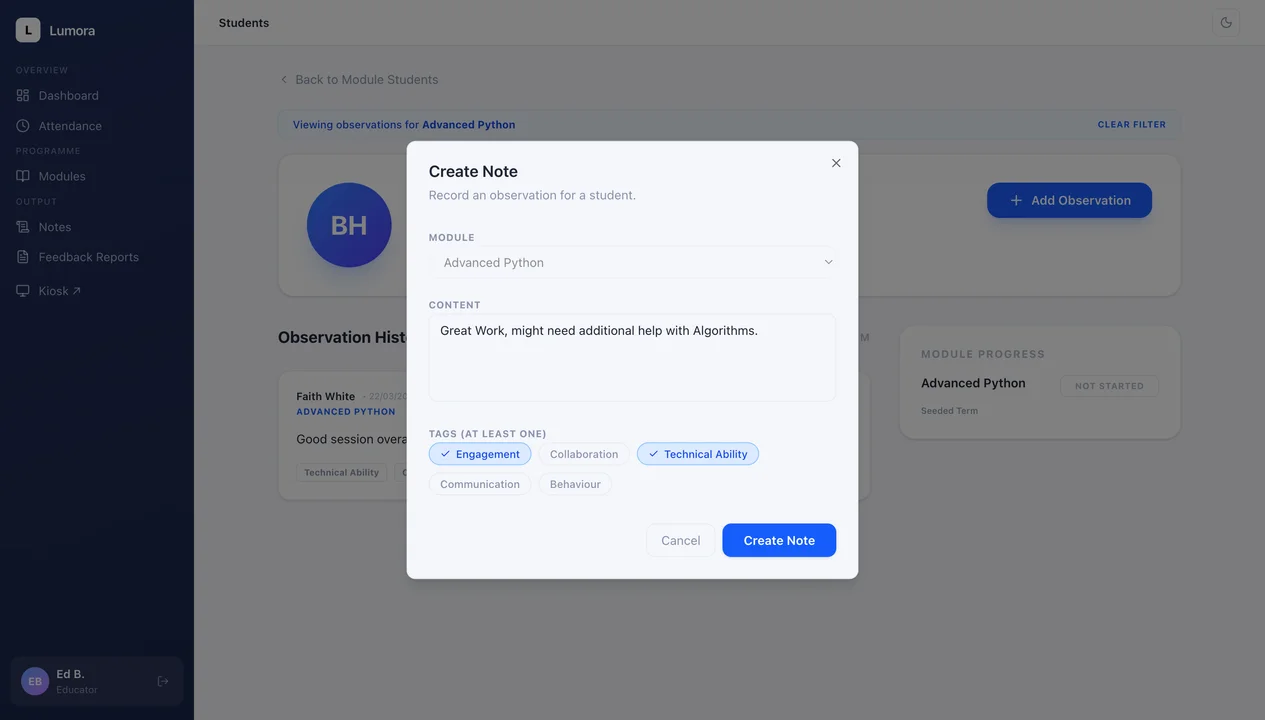Viewport: 1265px width, 720px height.
Task: Launch Kiosk using the external link icon
Action: click(78, 290)
